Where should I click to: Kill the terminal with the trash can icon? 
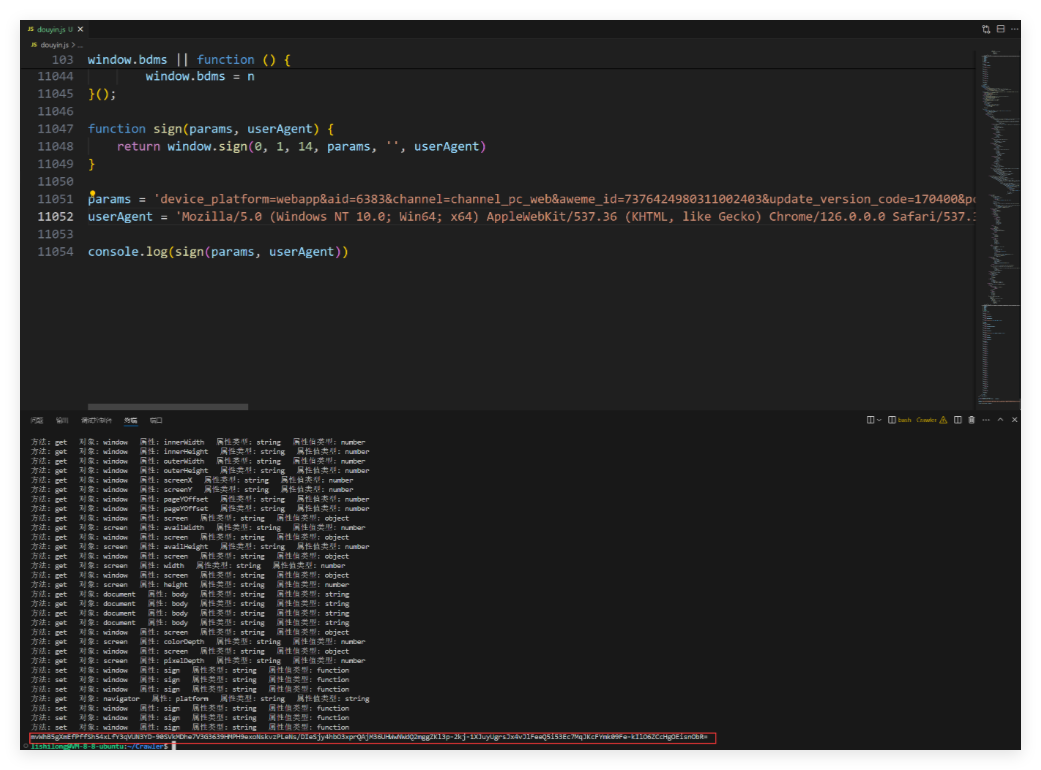[971, 420]
